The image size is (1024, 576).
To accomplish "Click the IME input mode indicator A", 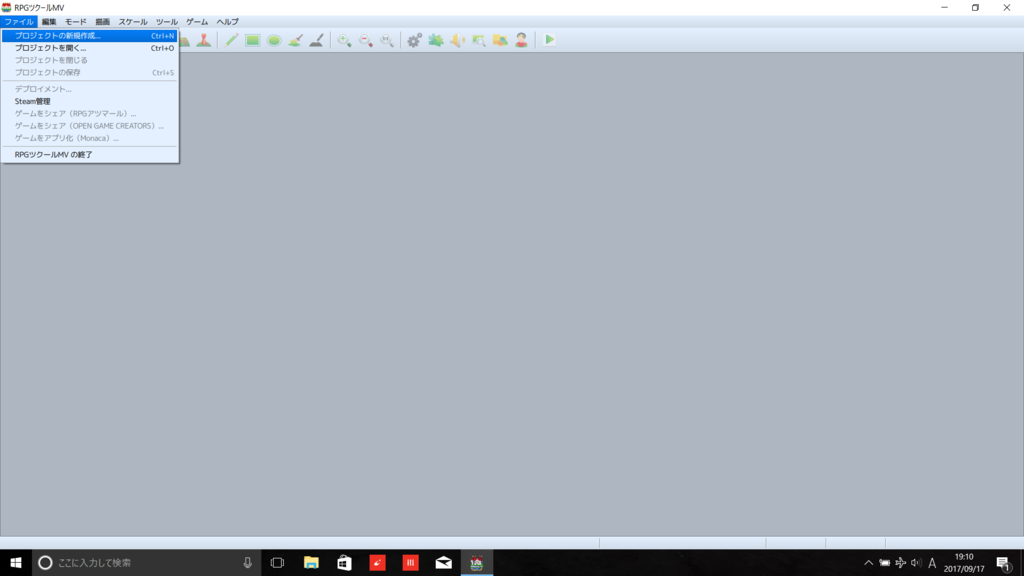I will click(x=932, y=562).
